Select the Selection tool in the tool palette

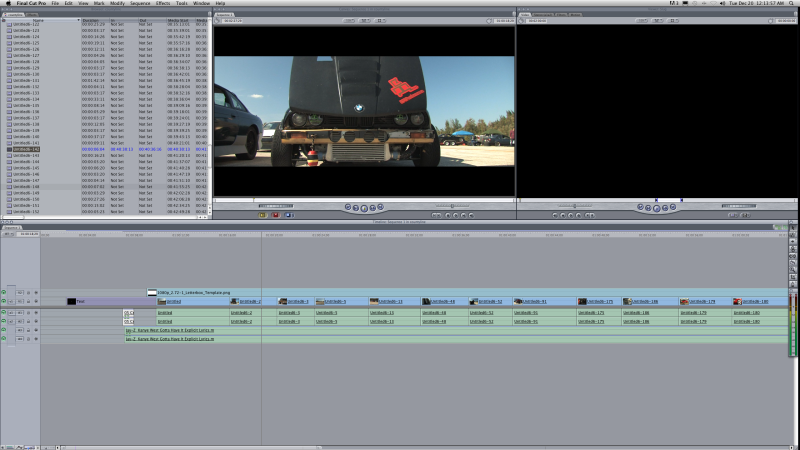(792, 228)
